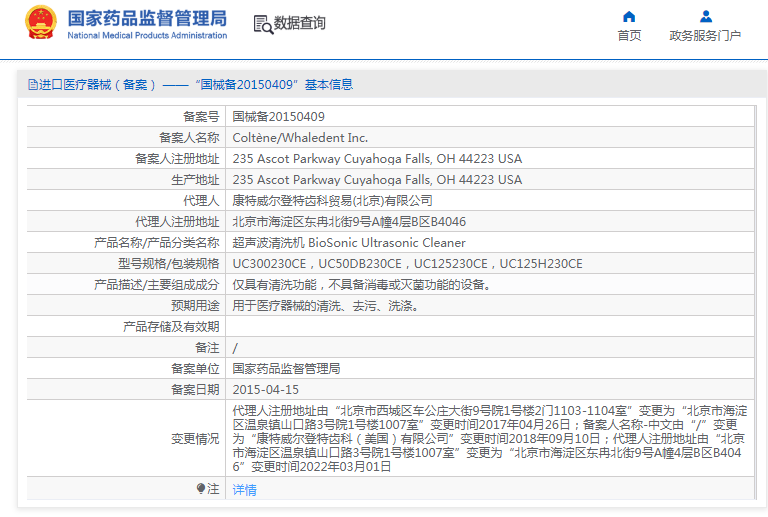Open 政务服务门户 text link
Image resolution: width=768 pixels, height=517 pixels.
[705, 35]
